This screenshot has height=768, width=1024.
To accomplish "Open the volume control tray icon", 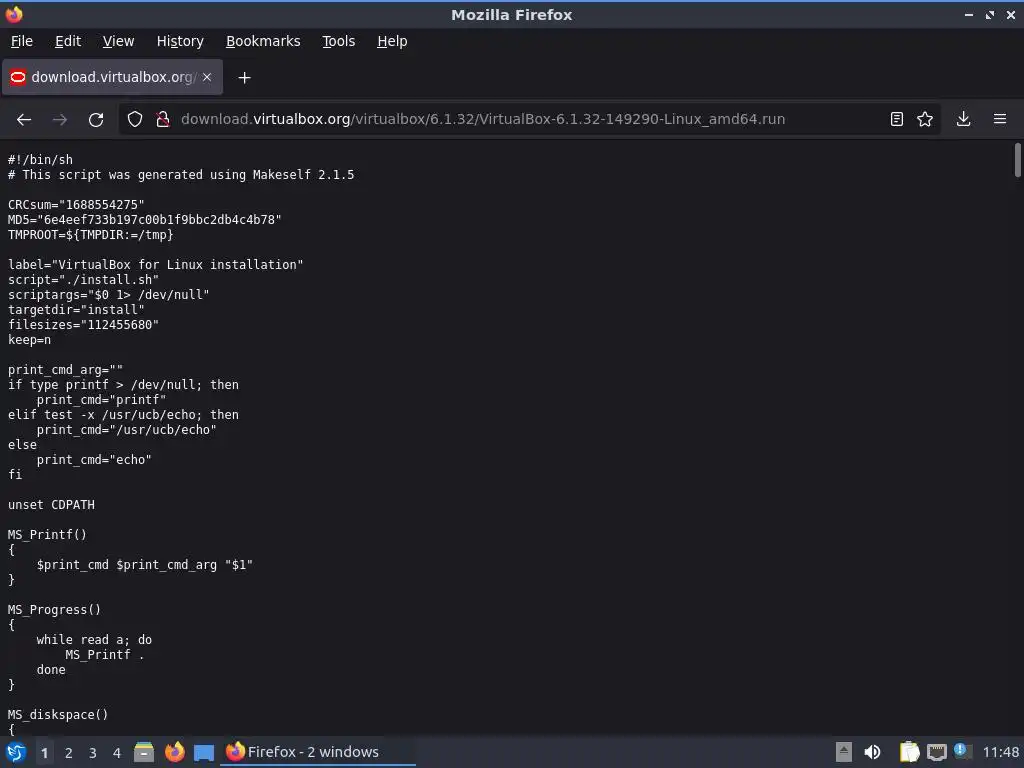I will [872, 752].
